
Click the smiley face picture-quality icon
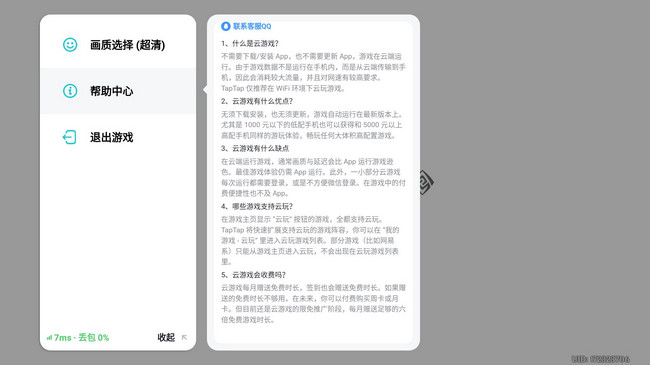click(x=70, y=44)
